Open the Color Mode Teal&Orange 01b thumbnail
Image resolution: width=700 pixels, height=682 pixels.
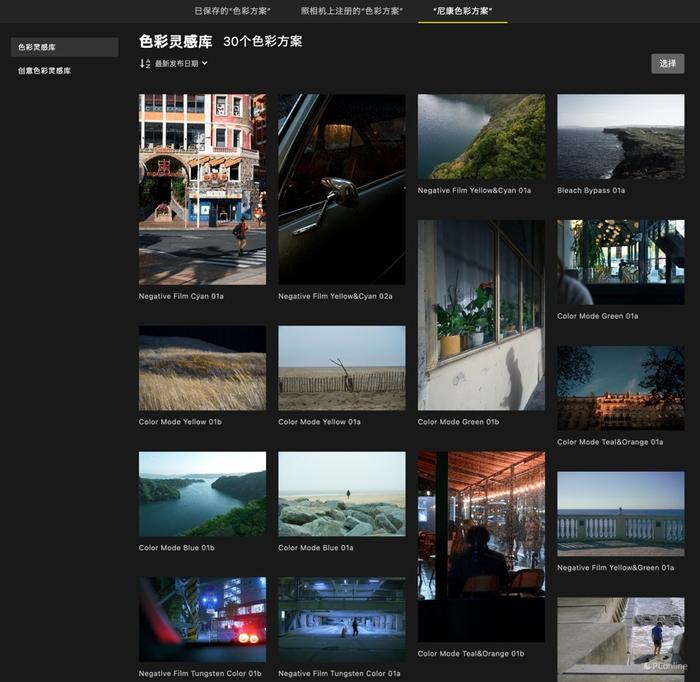(481, 547)
